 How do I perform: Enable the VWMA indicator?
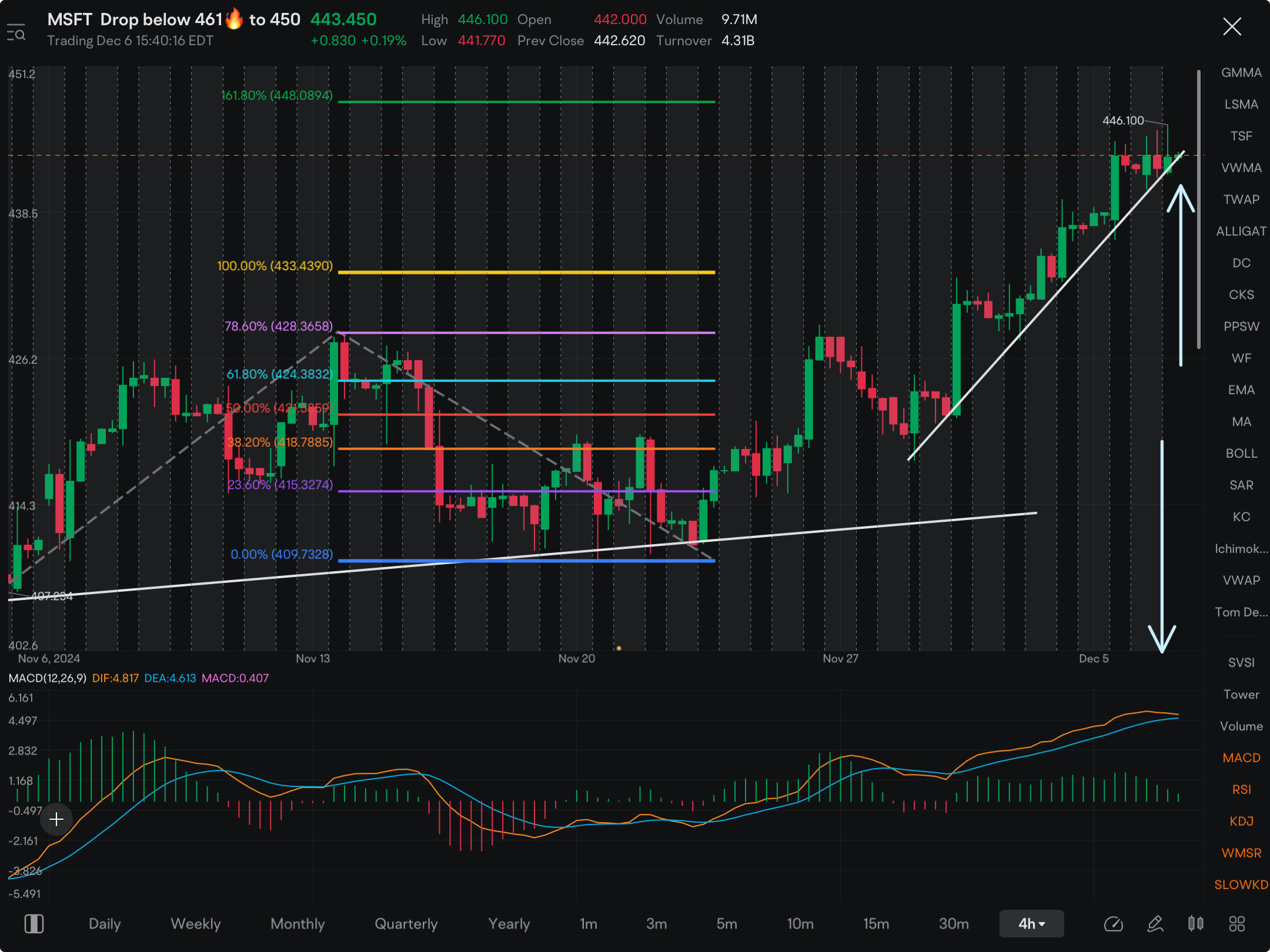point(1241,168)
